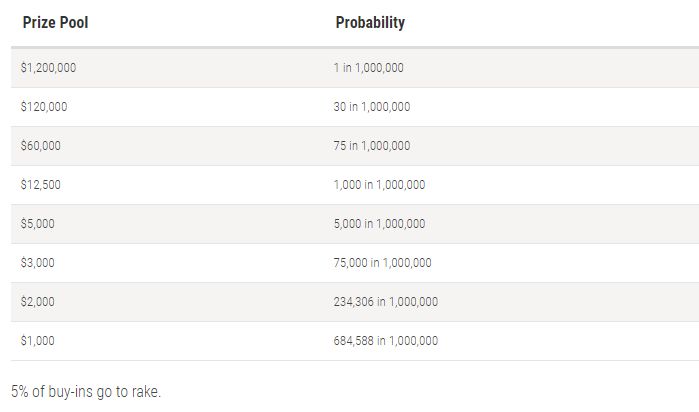
Task: Select the $12,500 prize pool cell
Action: (41, 185)
